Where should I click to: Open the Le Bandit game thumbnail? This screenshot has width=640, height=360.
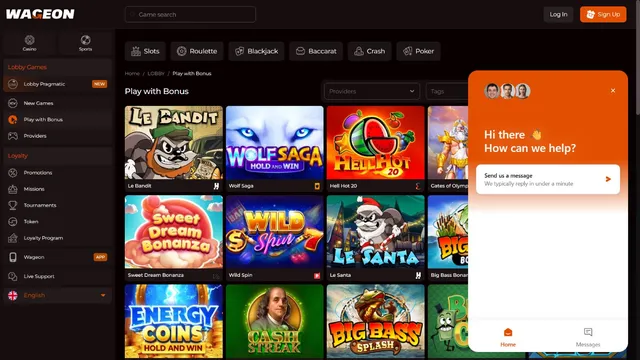(174, 142)
